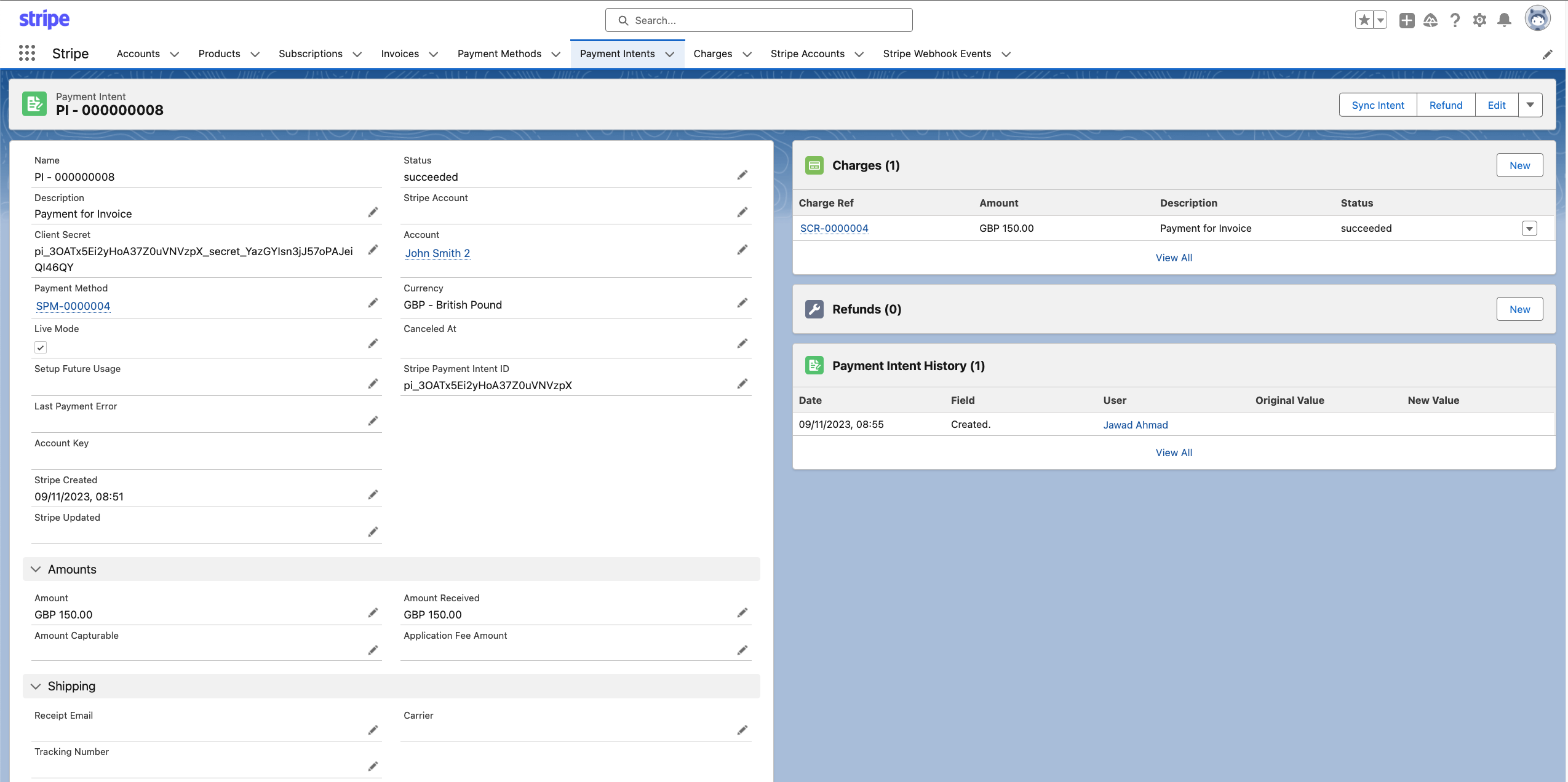Collapse the Amounts section
This screenshot has height=782, width=1568.
point(36,569)
